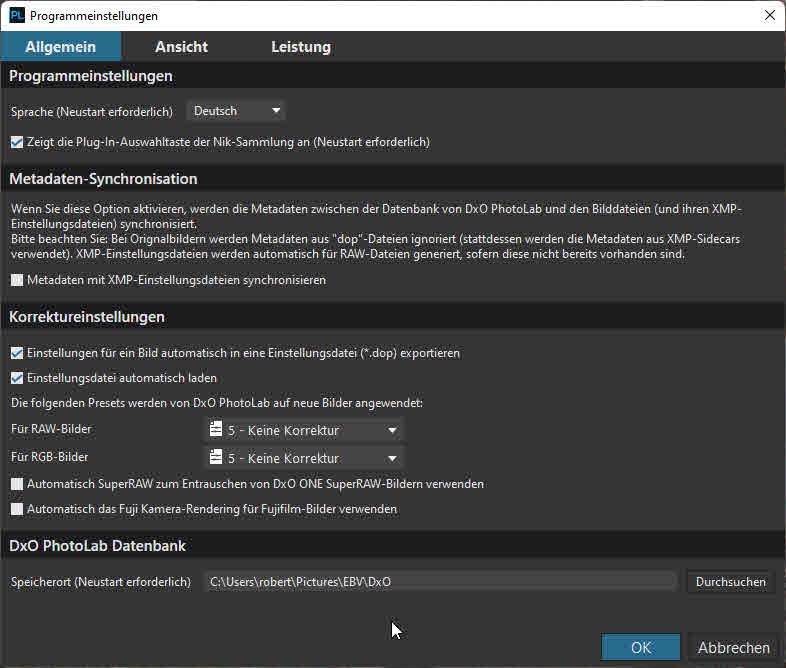This screenshot has height=668, width=786.
Task: Disable the Nik-Sammlung plug-in button checkbox
Action: 17,142
